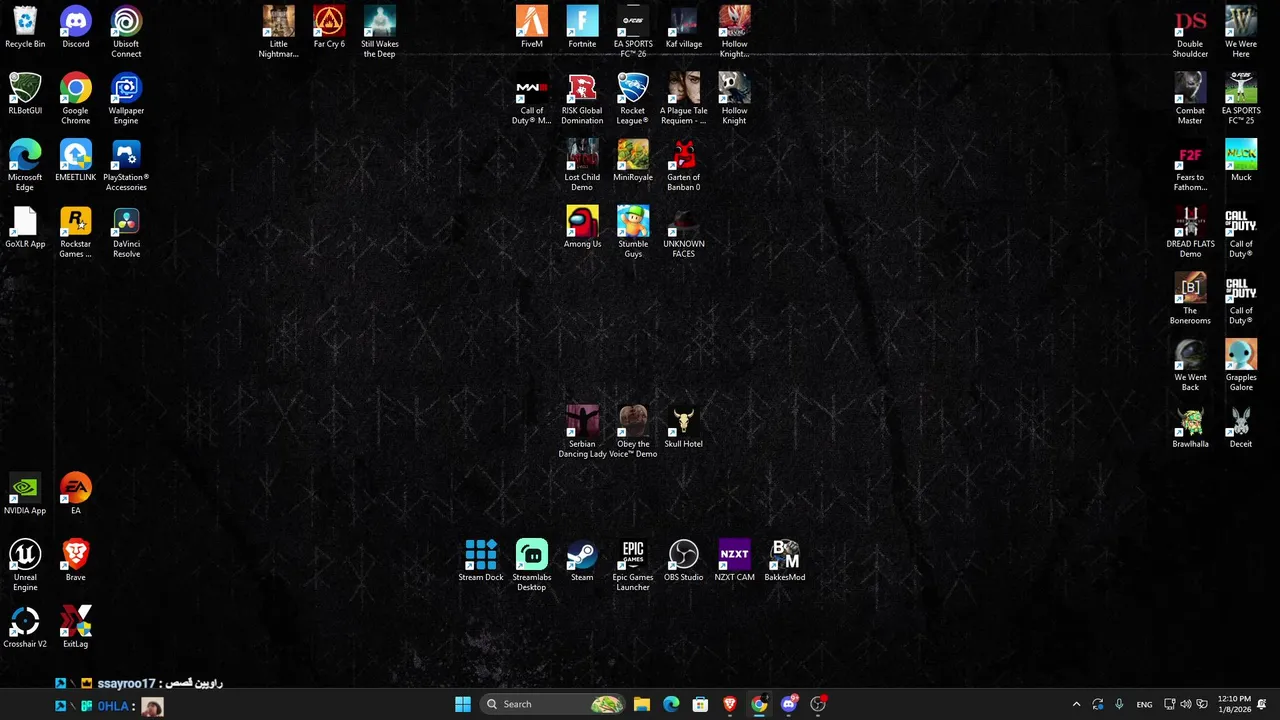
Task: Select the Brawlhalla shortcut
Action: [1190, 428]
